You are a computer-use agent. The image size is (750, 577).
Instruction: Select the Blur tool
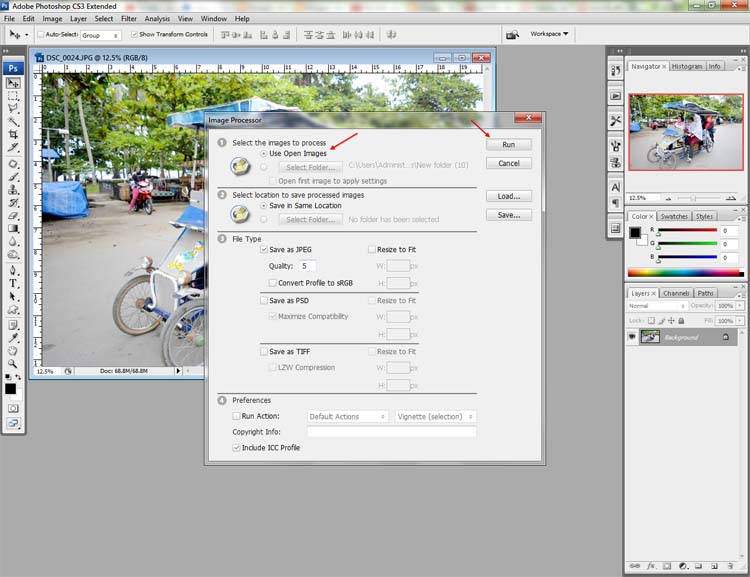point(13,242)
